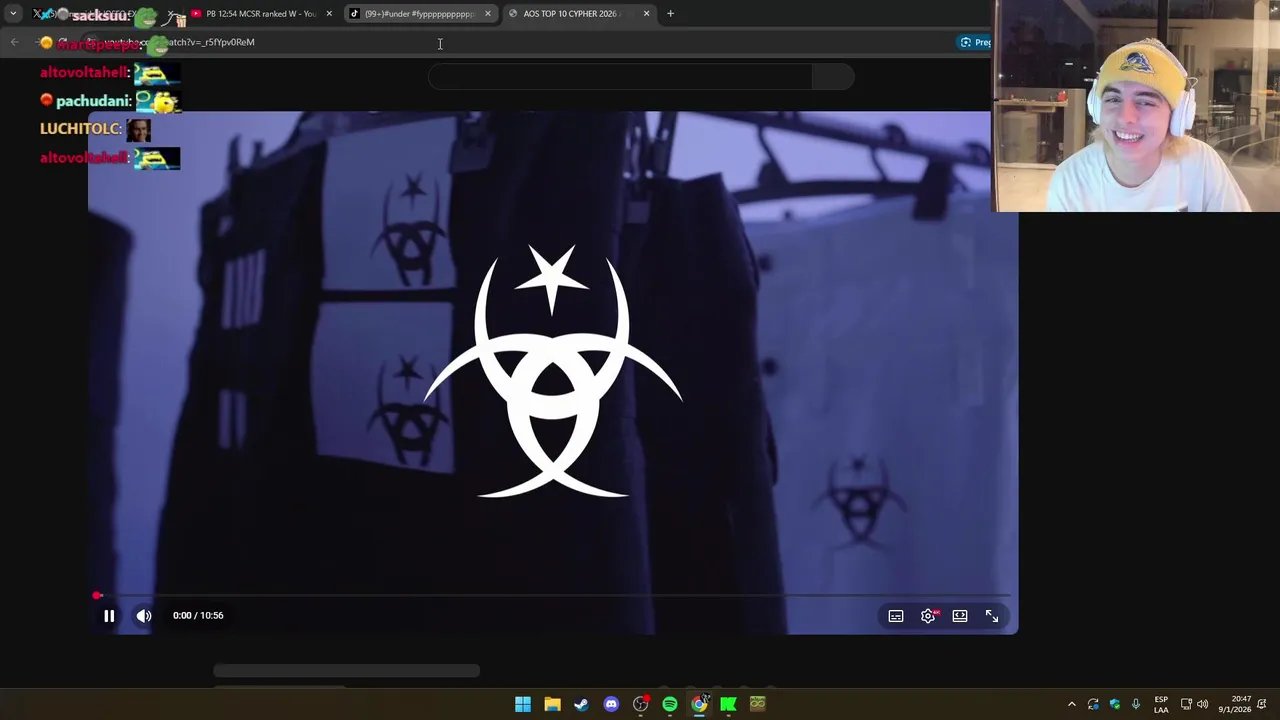Image resolution: width=1280 pixels, height=720 pixels.
Task: Pause the YouTube video
Action: click(109, 616)
